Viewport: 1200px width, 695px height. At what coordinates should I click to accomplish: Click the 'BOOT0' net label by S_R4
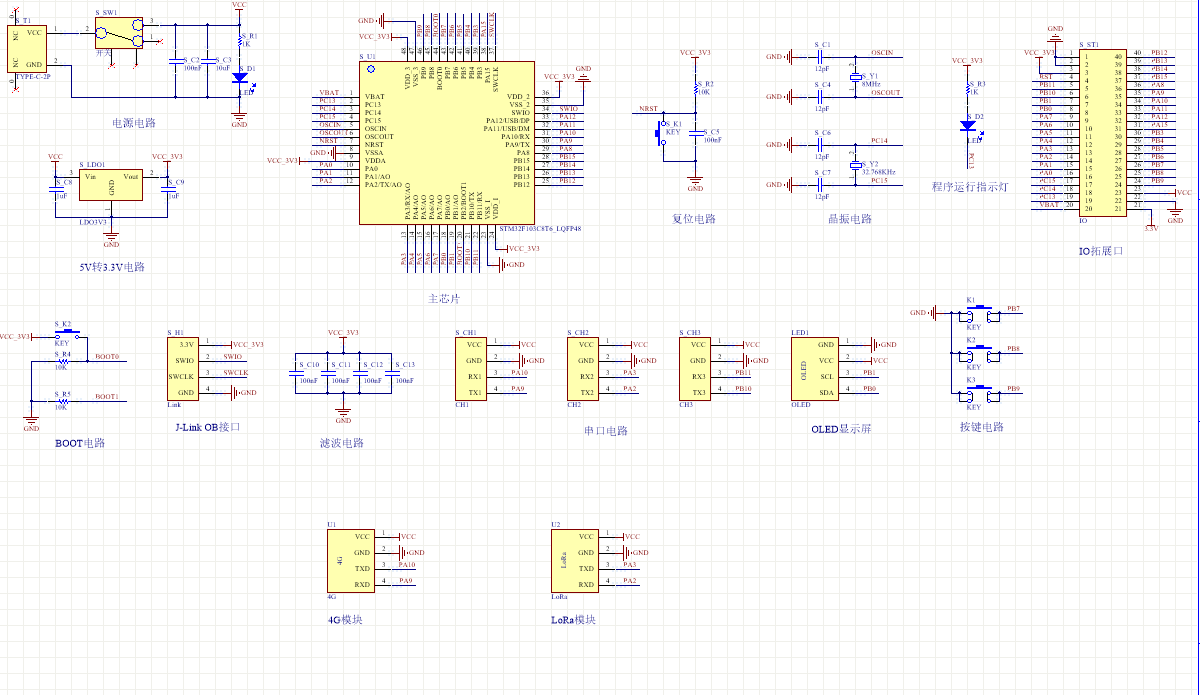point(107,356)
